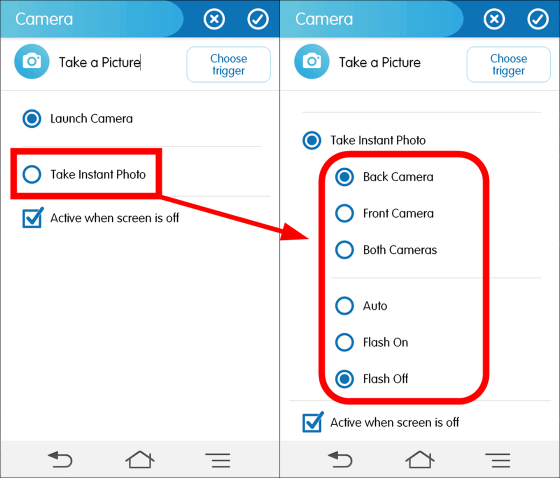This screenshot has height=478, width=560.
Task: Tap the Camera title on right screen
Action: (x=324, y=19)
